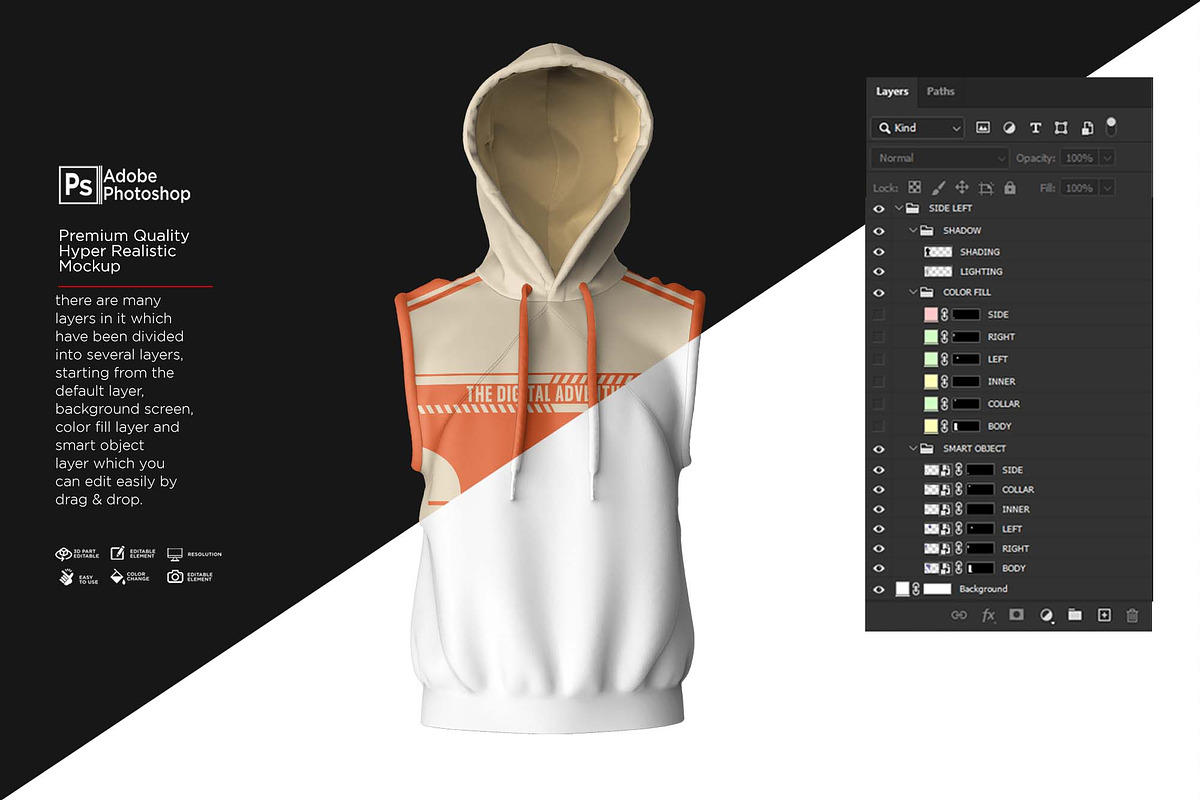1200x800 pixels.
Task: Lock transparent pixels
Action: pyautogui.click(x=914, y=187)
